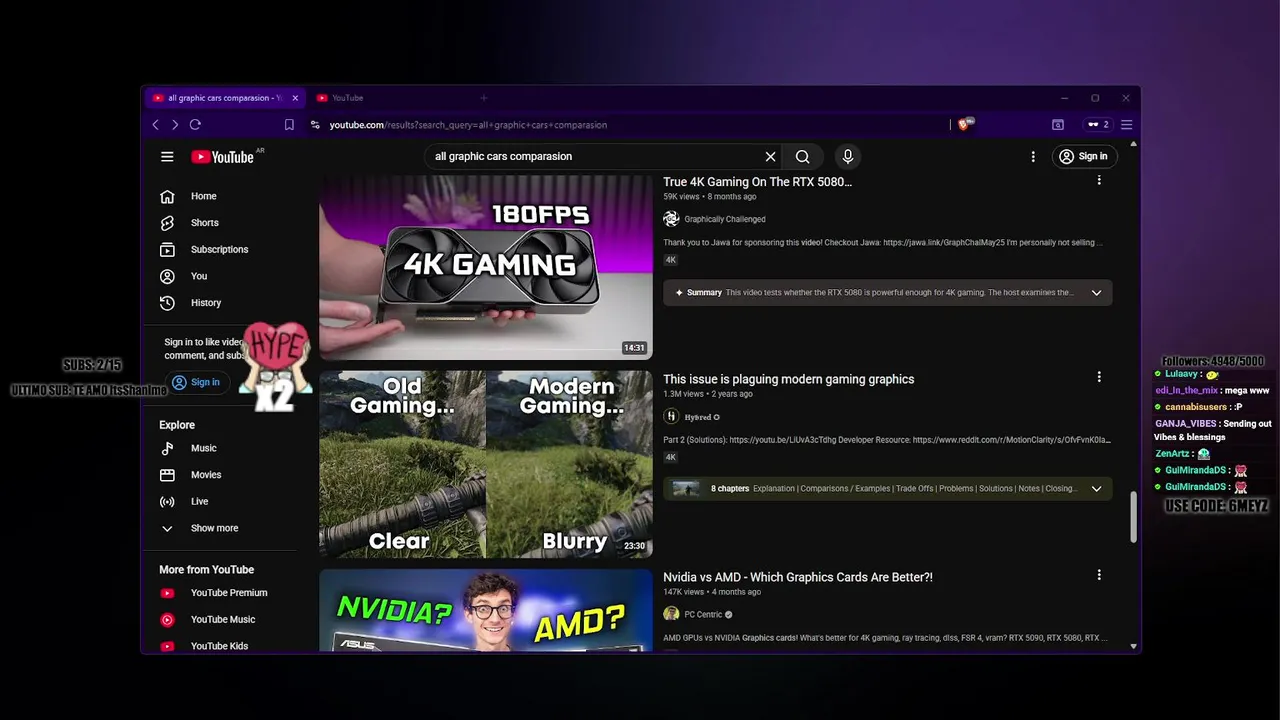This screenshot has height=720, width=1280.
Task: Click the chapters preview thumbnail image
Action: coord(686,489)
